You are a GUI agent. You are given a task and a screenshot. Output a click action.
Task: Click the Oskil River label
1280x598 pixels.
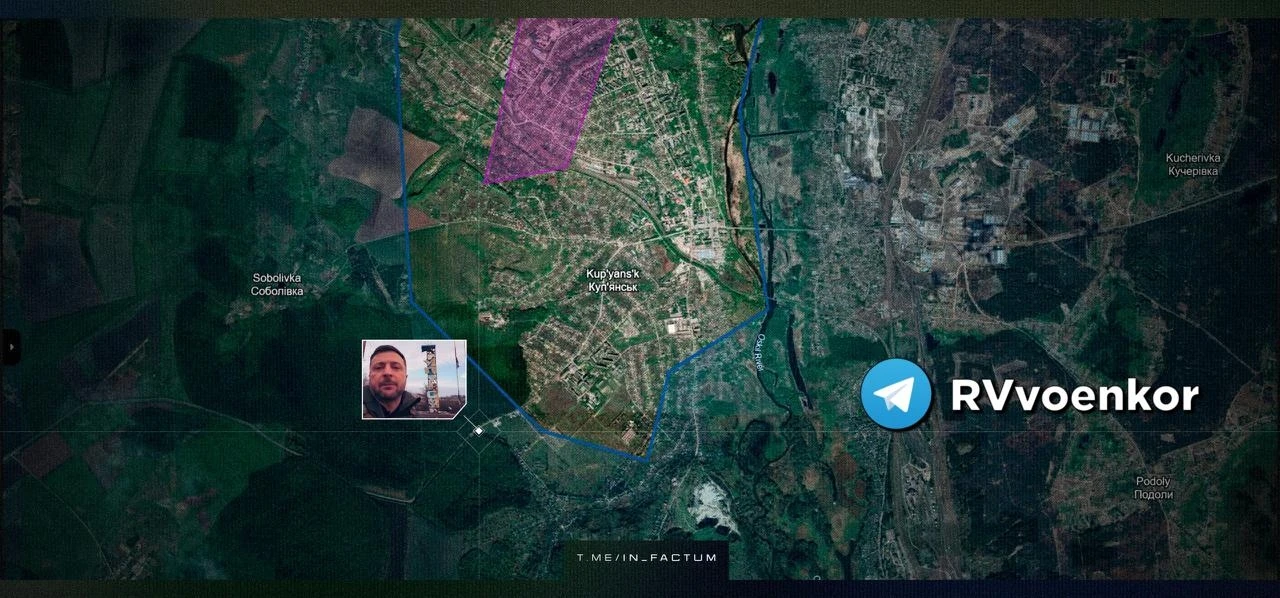tap(759, 351)
